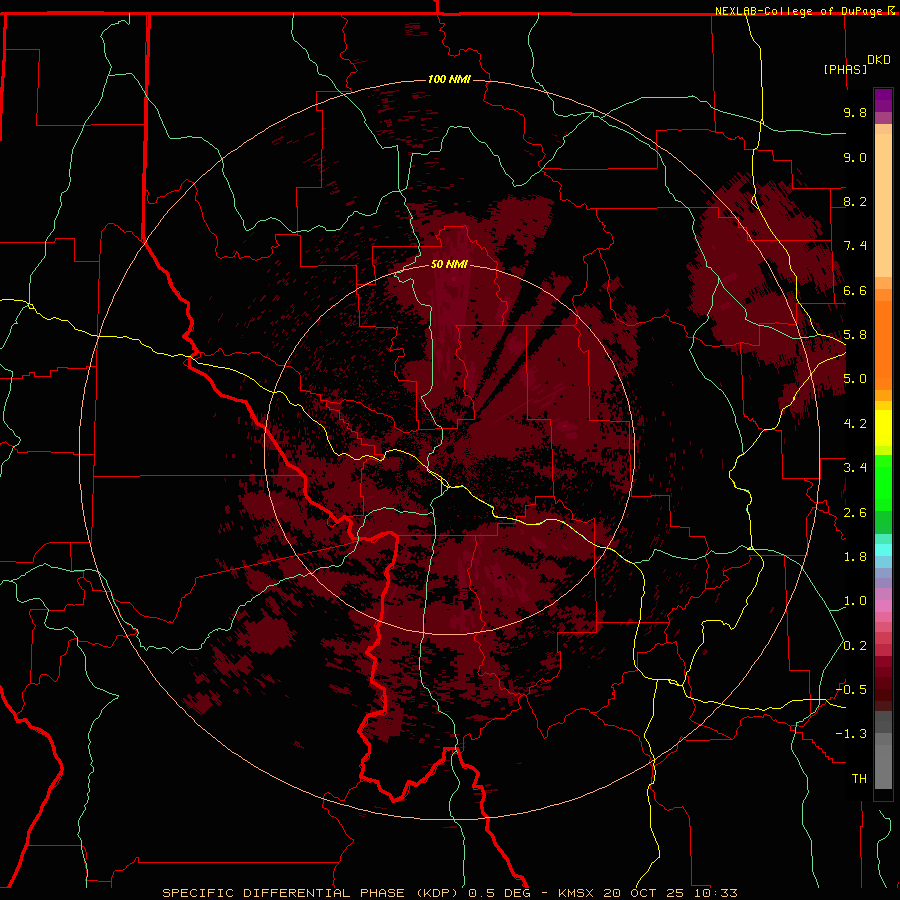
Task: Click the 1.0 color scale value
Action: pyautogui.click(x=855, y=601)
